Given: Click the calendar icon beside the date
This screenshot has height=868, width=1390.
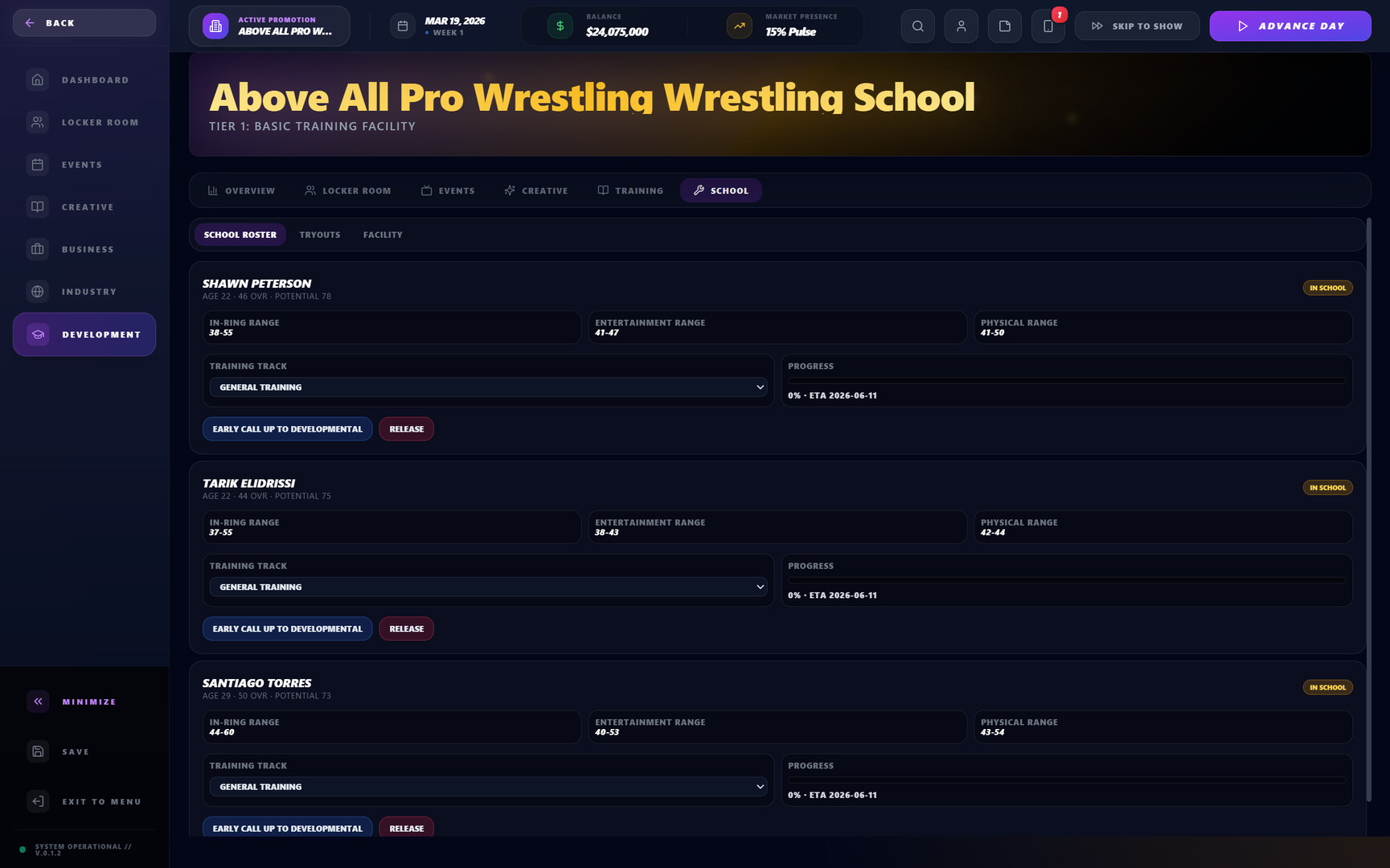Looking at the screenshot, I should coord(403,26).
